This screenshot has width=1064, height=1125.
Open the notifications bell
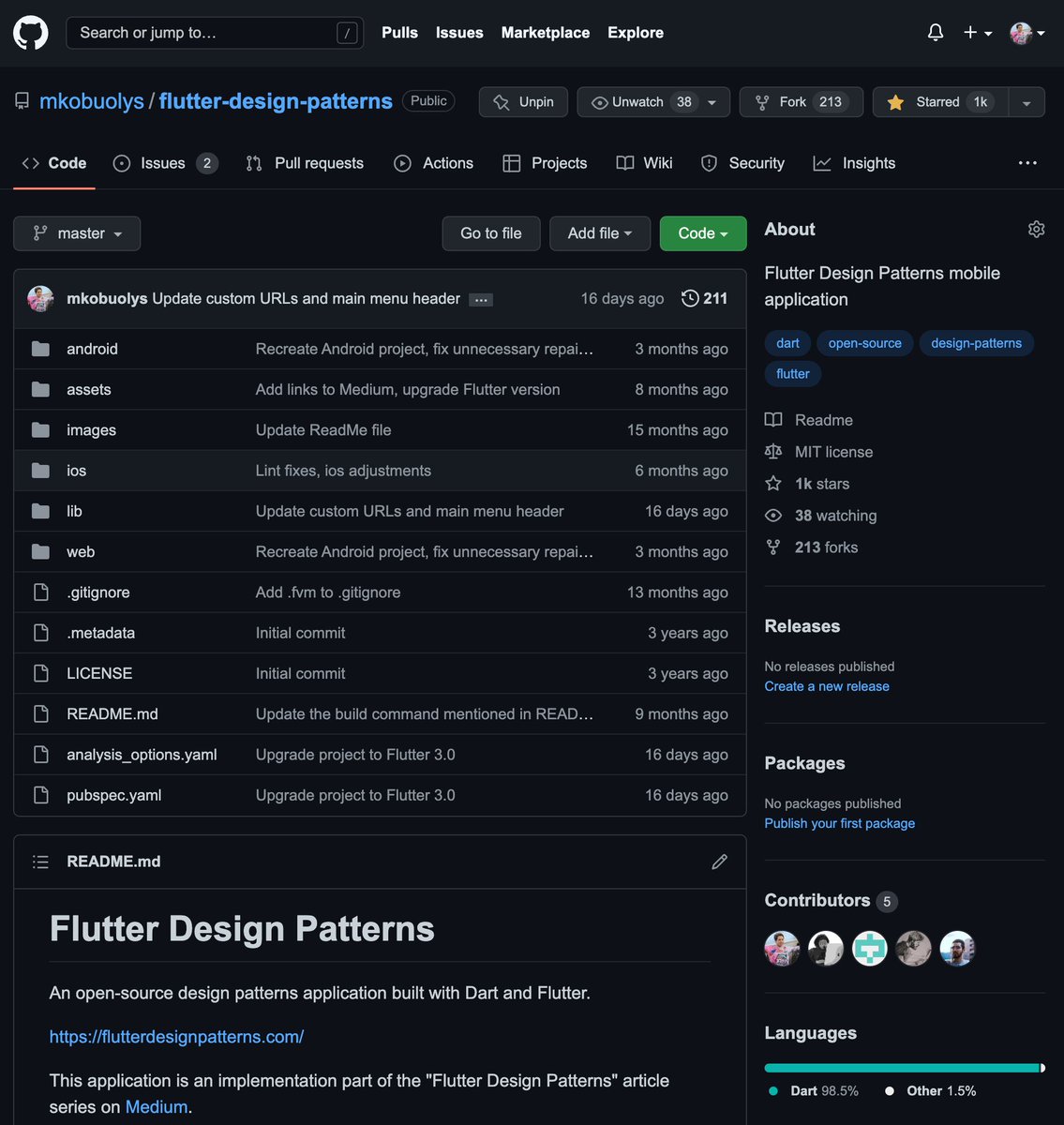pyautogui.click(x=935, y=33)
